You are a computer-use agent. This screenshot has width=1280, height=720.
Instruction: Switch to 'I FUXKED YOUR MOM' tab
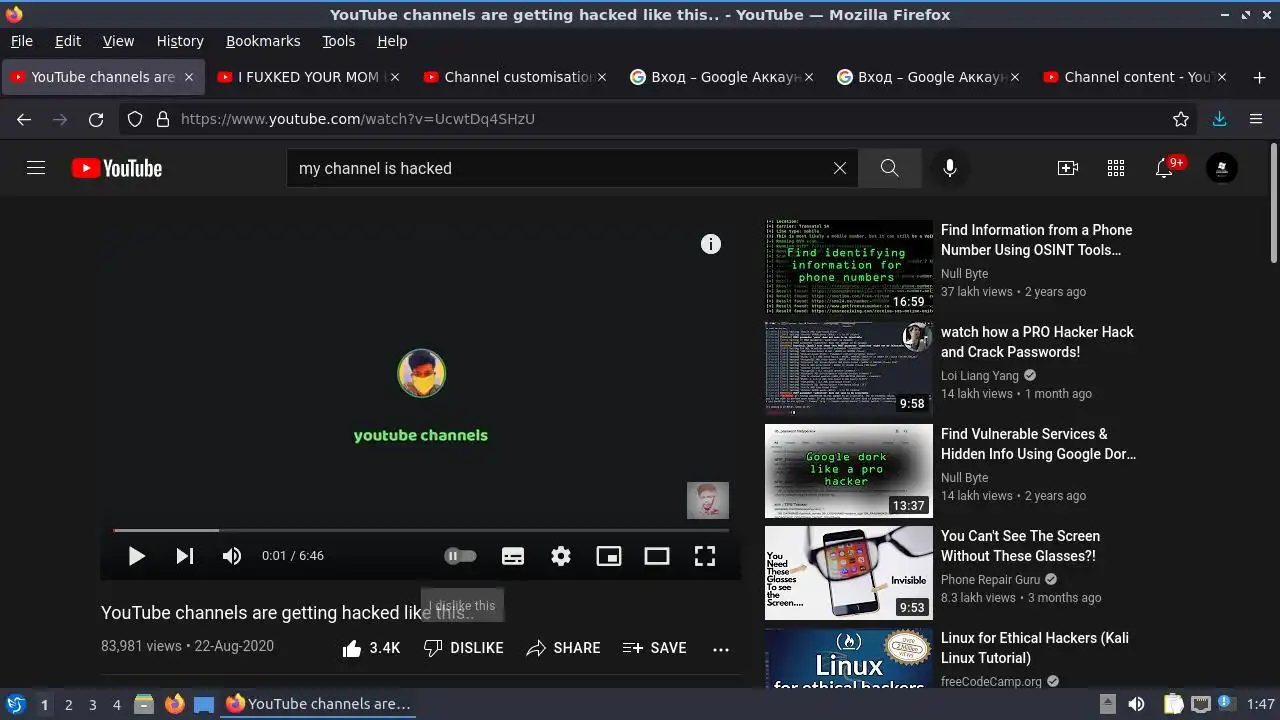pyautogui.click(x=308, y=77)
